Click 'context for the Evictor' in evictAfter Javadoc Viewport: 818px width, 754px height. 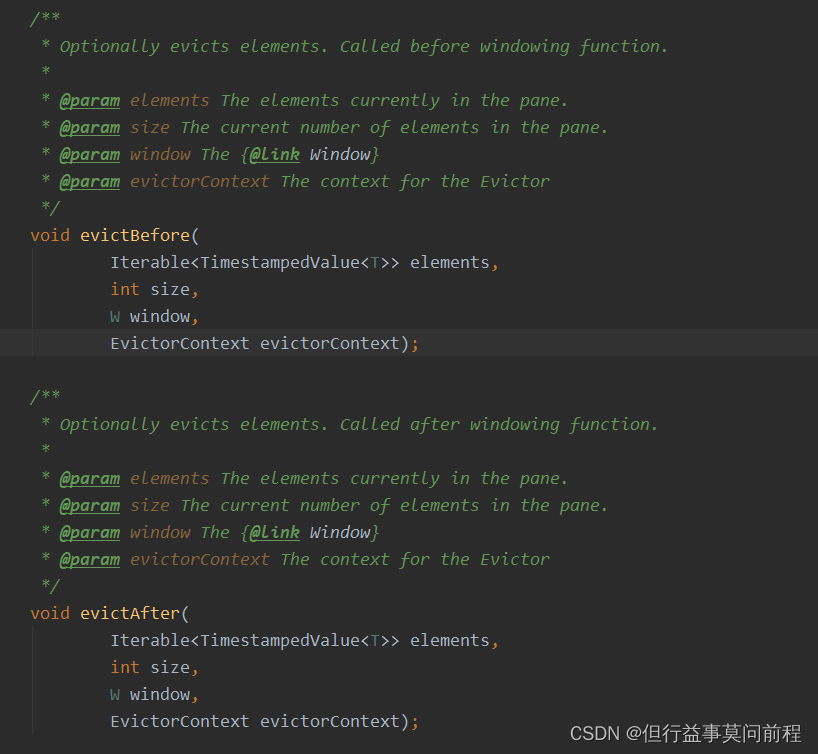[435, 560]
